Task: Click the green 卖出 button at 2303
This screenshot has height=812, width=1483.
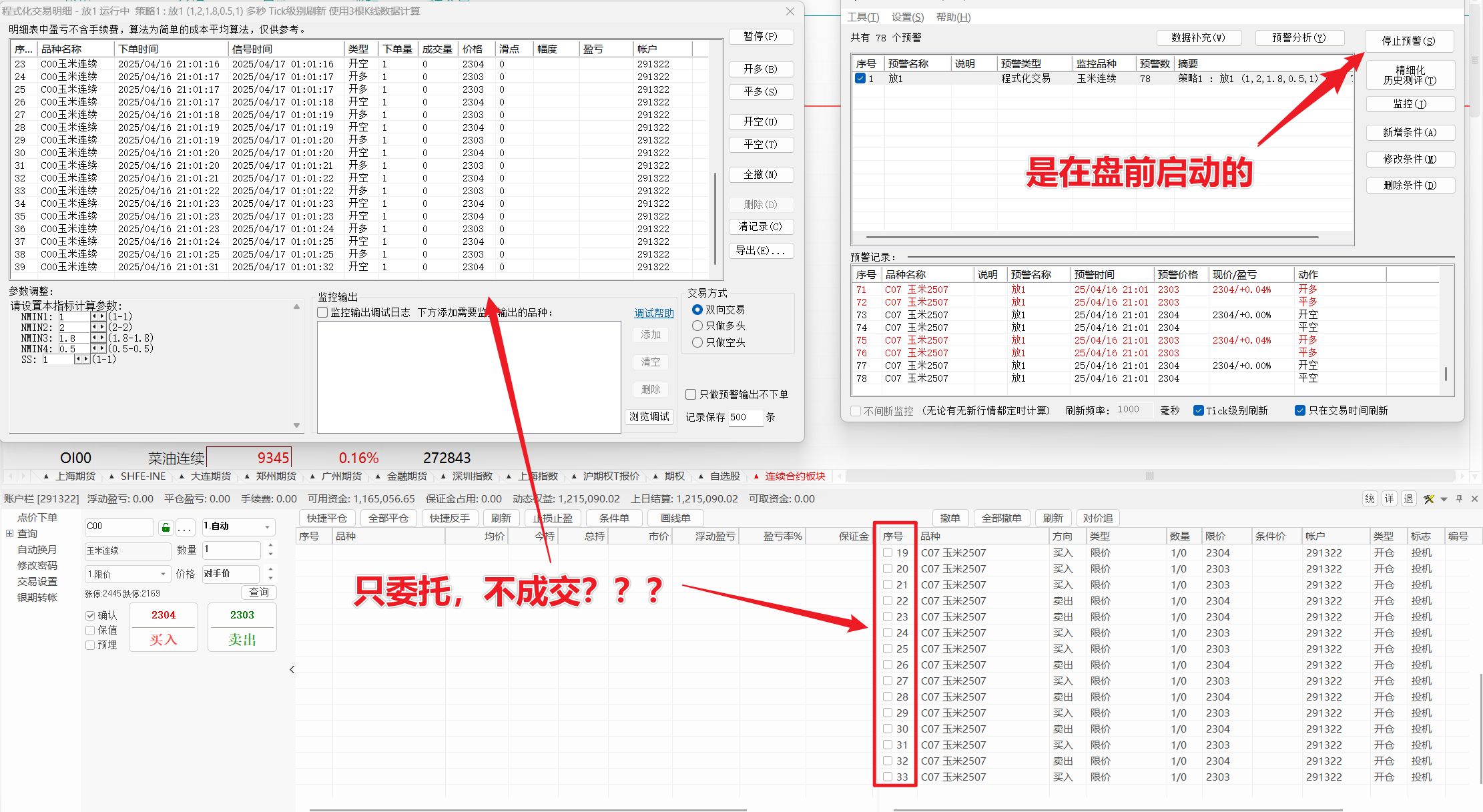Action: pyautogui.click(x=242, y=627)
